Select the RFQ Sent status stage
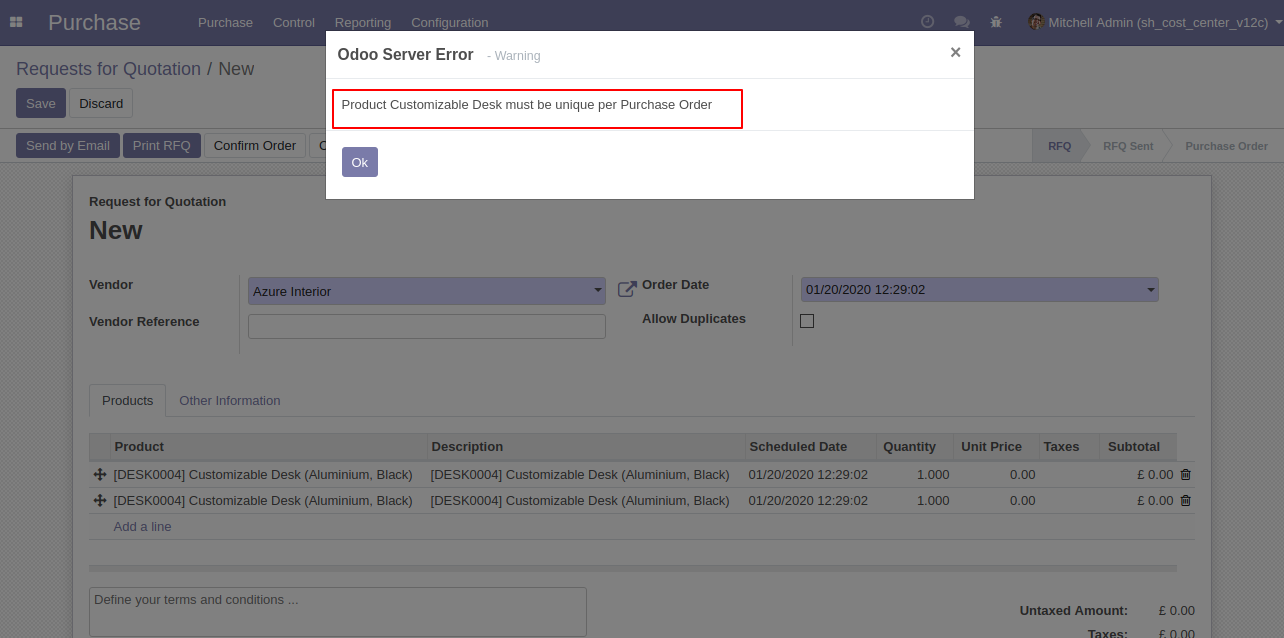Screen dimensions: 1284x638 pos(1128,146)
